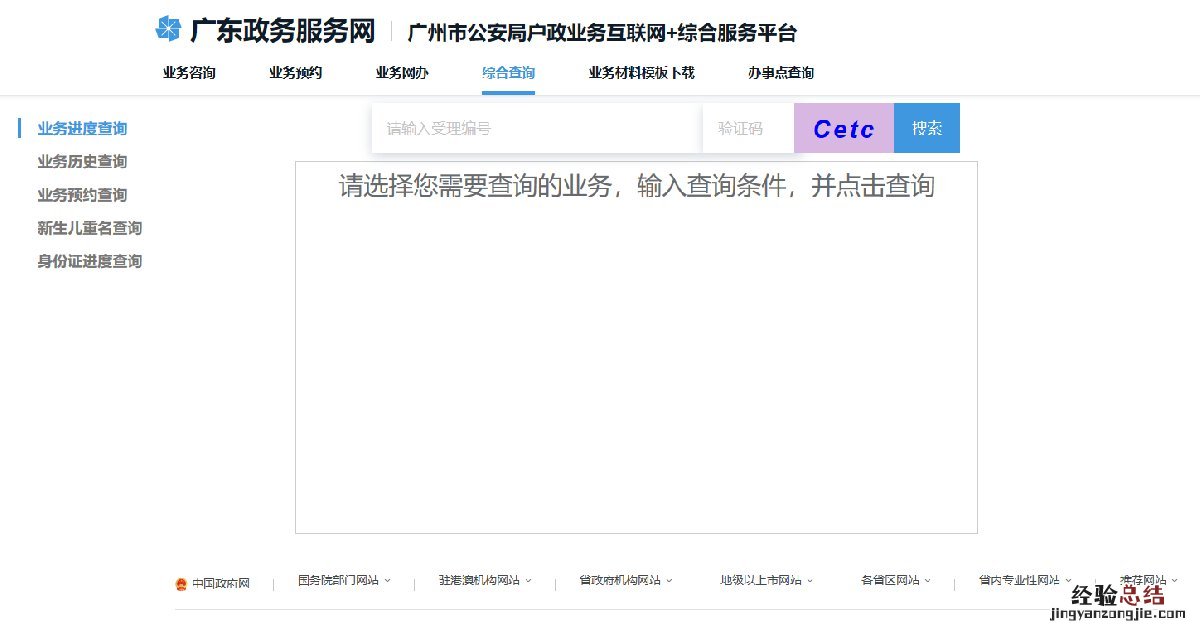Image resolution: width=1200 pixels, height=632 pixels.
Task: Open the 业务咨询 menu item
Action: point(189,73)
